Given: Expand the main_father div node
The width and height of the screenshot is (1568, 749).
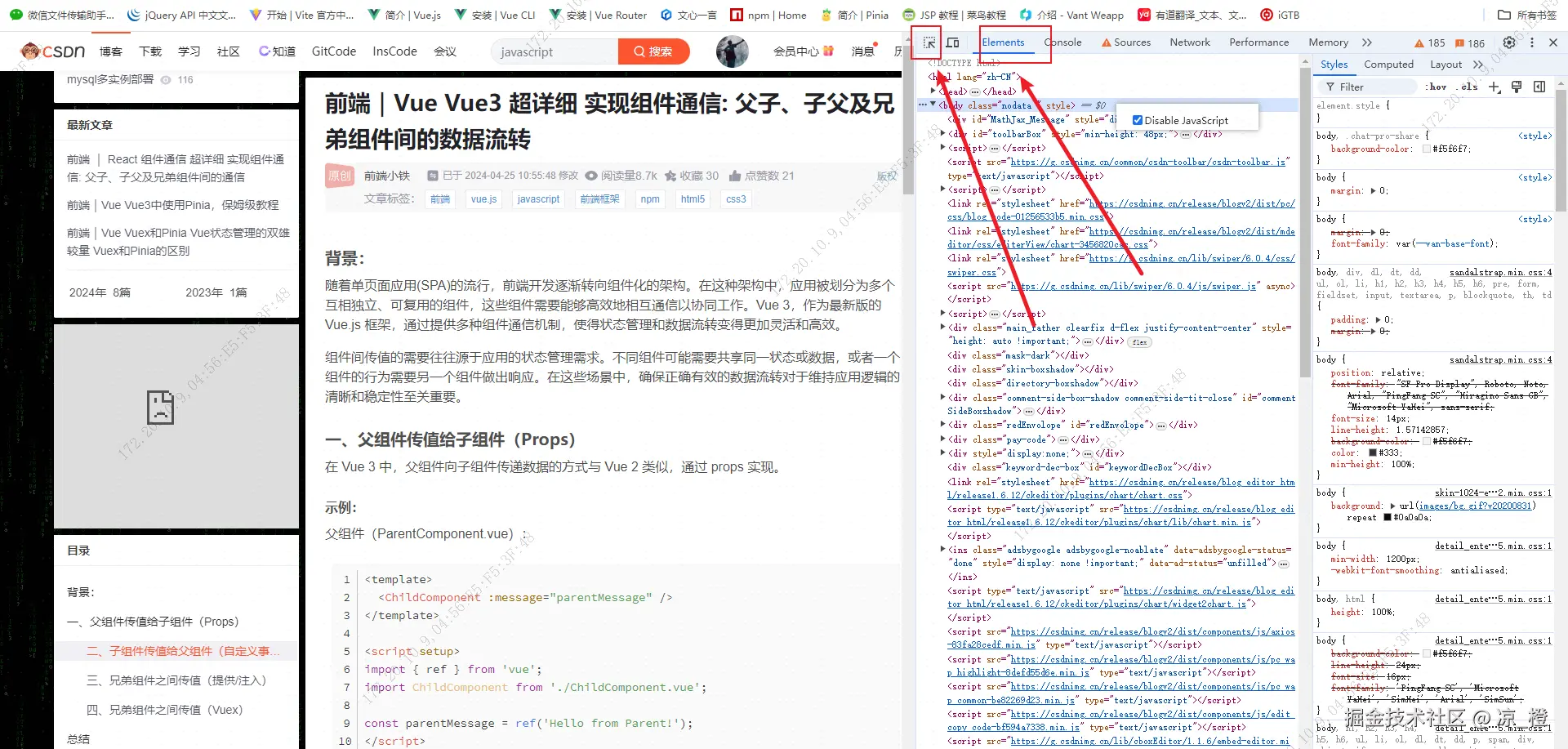Looking at the screenshot, I should click(943, 328).
